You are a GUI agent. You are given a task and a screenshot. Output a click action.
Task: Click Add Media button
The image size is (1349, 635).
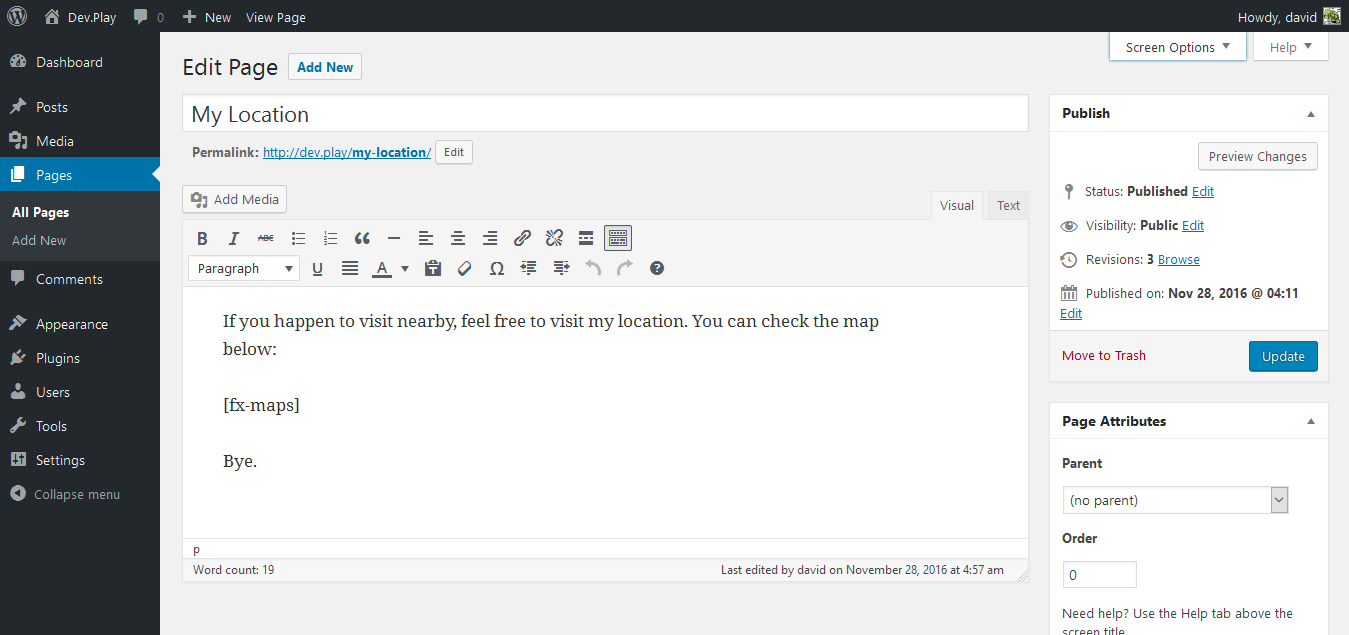coord(234,199)
